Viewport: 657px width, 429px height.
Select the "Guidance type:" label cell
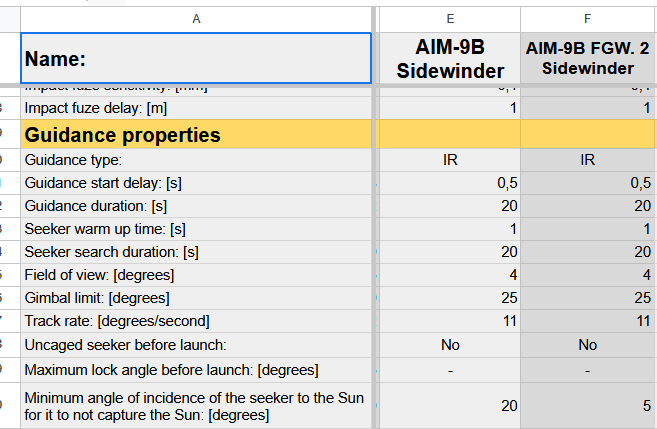pos(196,160)
